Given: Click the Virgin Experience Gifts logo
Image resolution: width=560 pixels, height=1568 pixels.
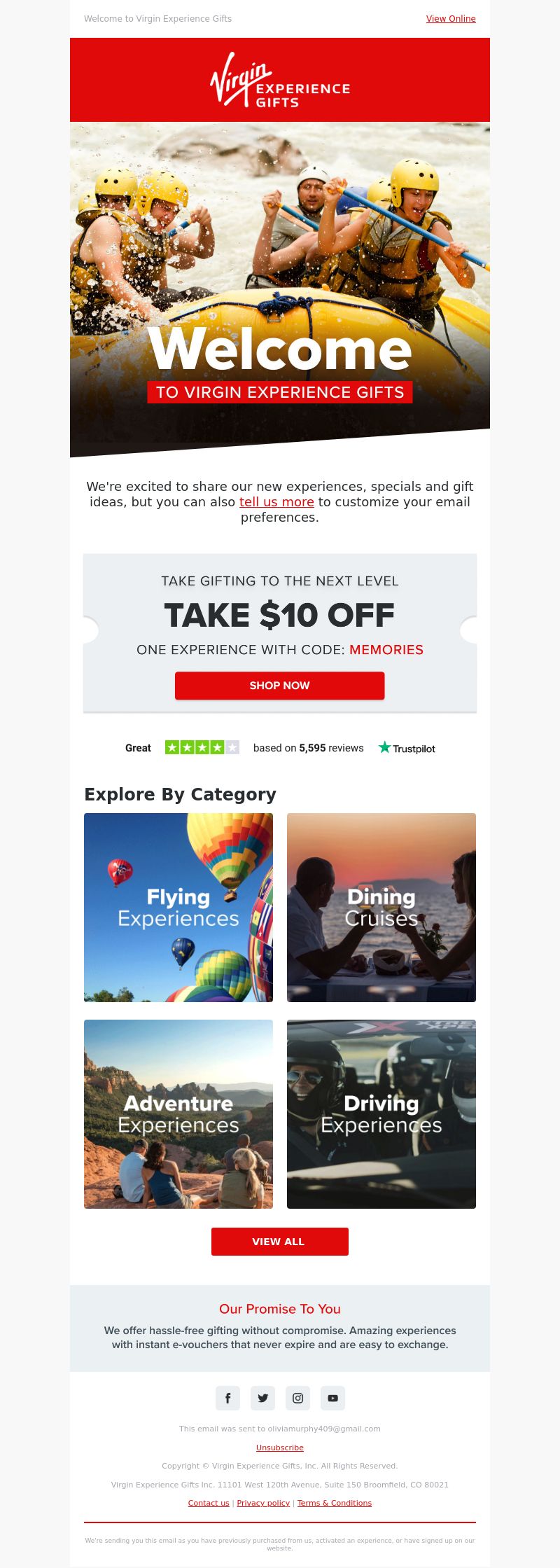Looking at the screenshot, I should click(x=280, y=80).
